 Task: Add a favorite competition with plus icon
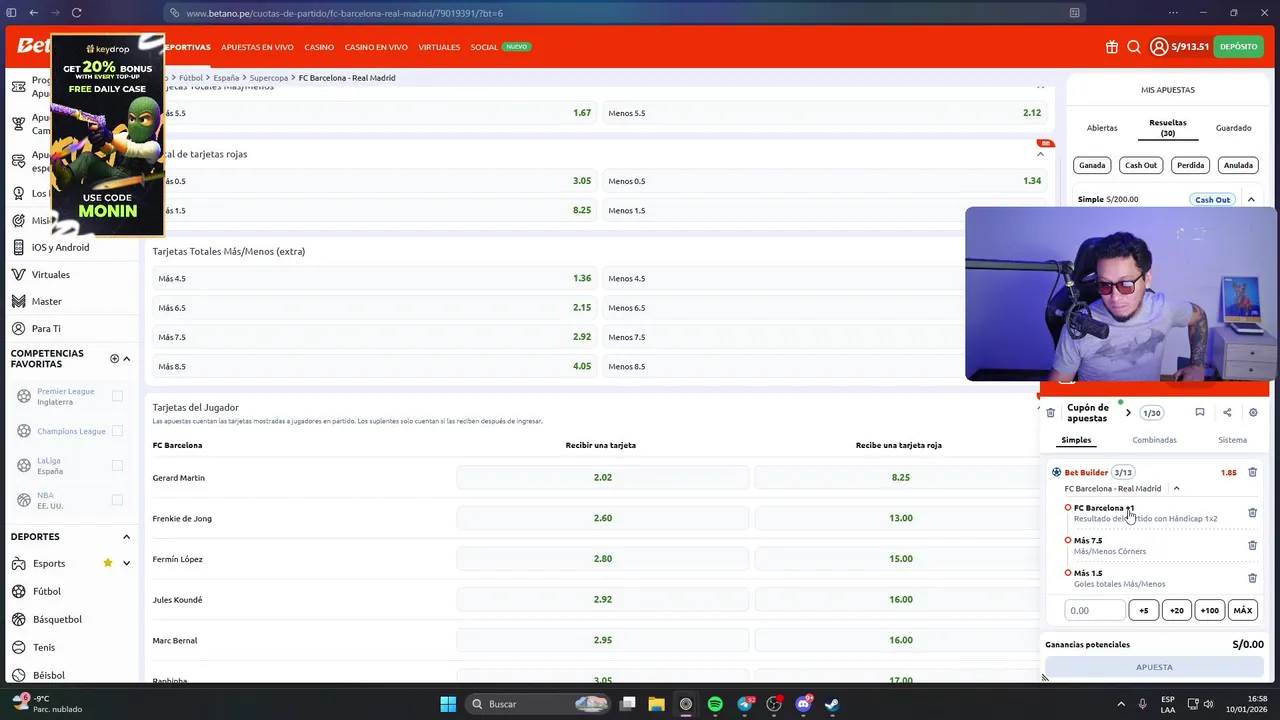[x=114, y=358]
